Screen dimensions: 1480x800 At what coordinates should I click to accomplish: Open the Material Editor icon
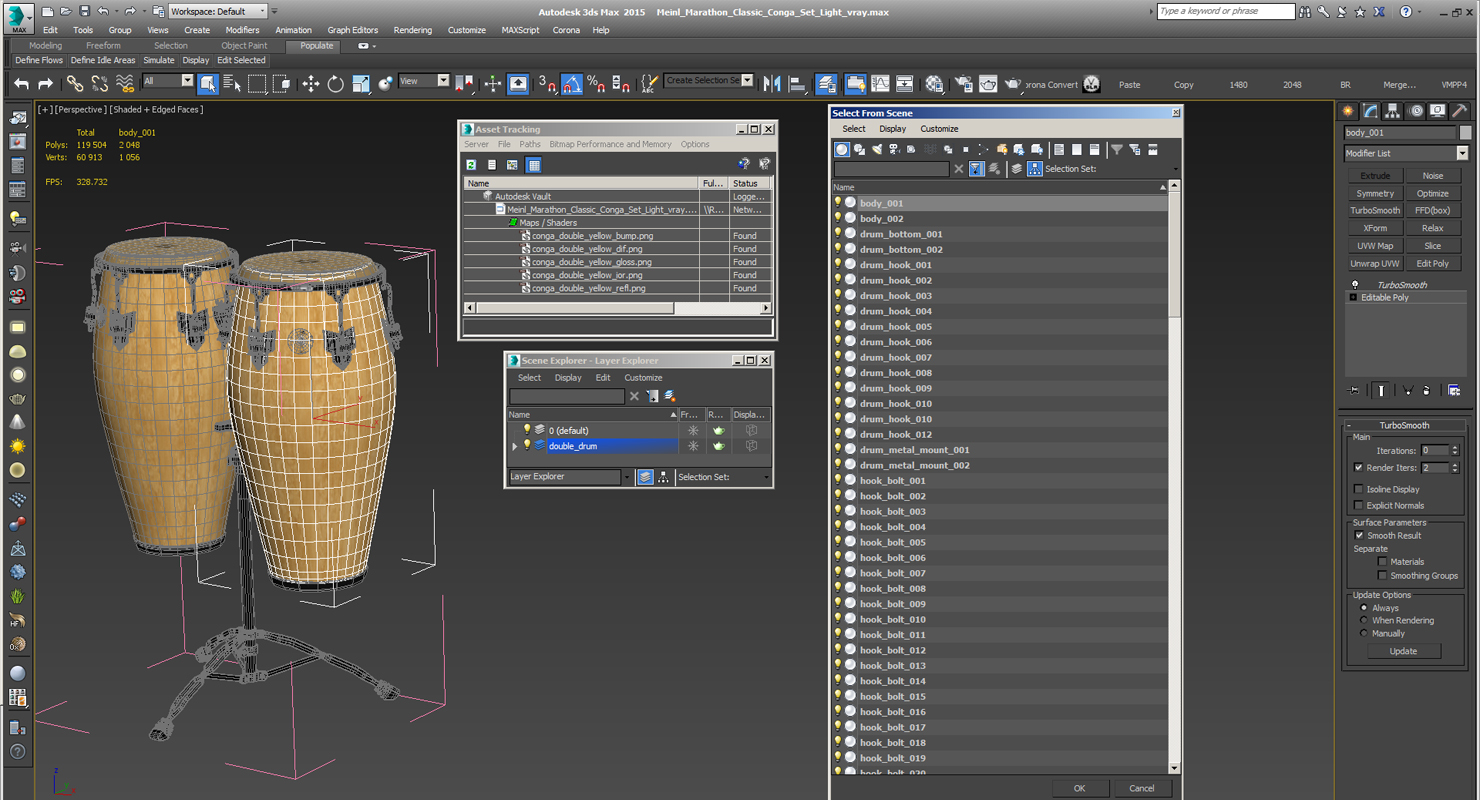pyautogui.click(x=934, y=84)
